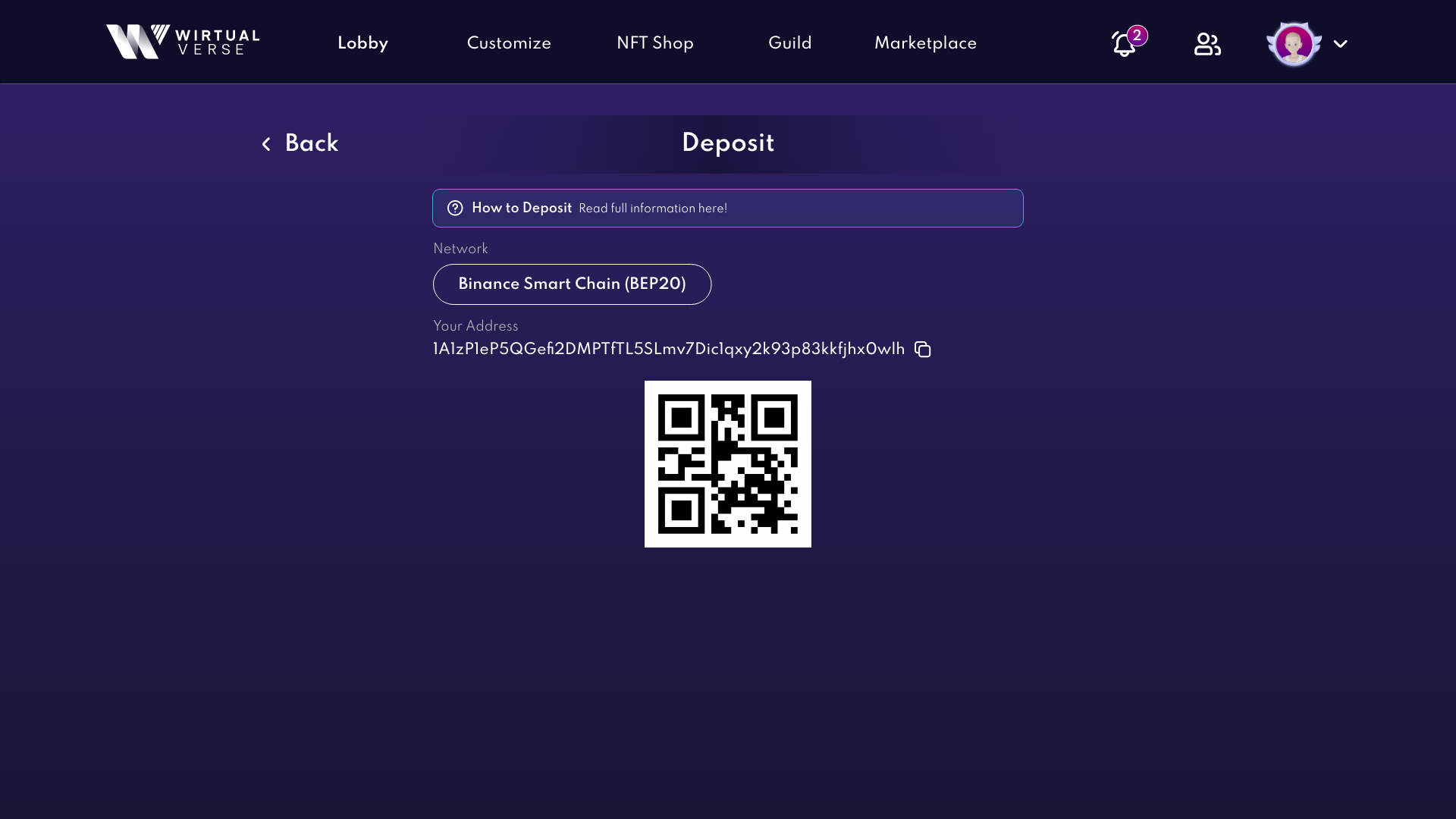The height and width of the screenshot is (819, 1456).
Task: Select Binance Smart Chain (BEP20) network
Action: pyautogui.click(x=572, y=284)
